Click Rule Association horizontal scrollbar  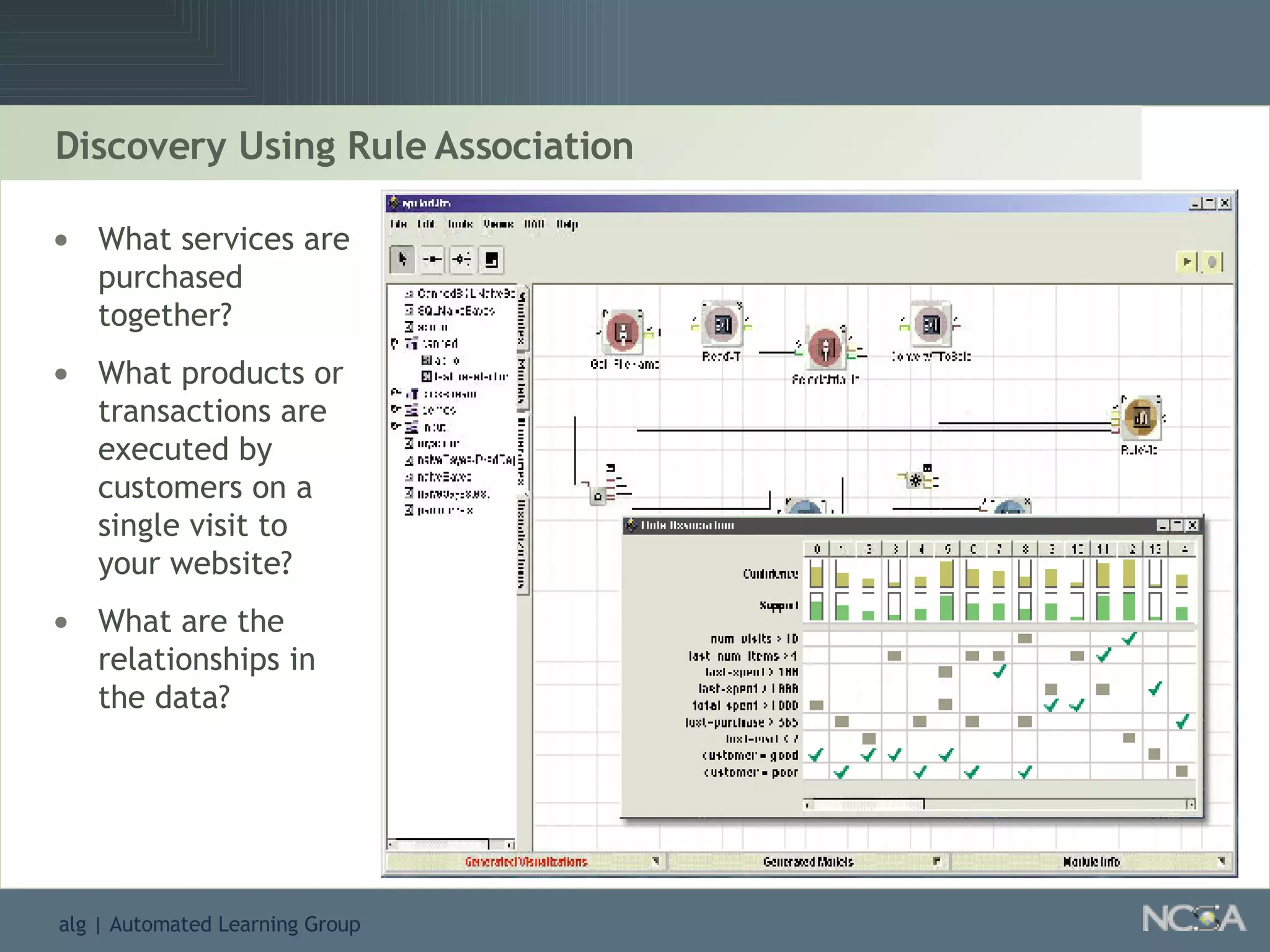click(868, 804)
